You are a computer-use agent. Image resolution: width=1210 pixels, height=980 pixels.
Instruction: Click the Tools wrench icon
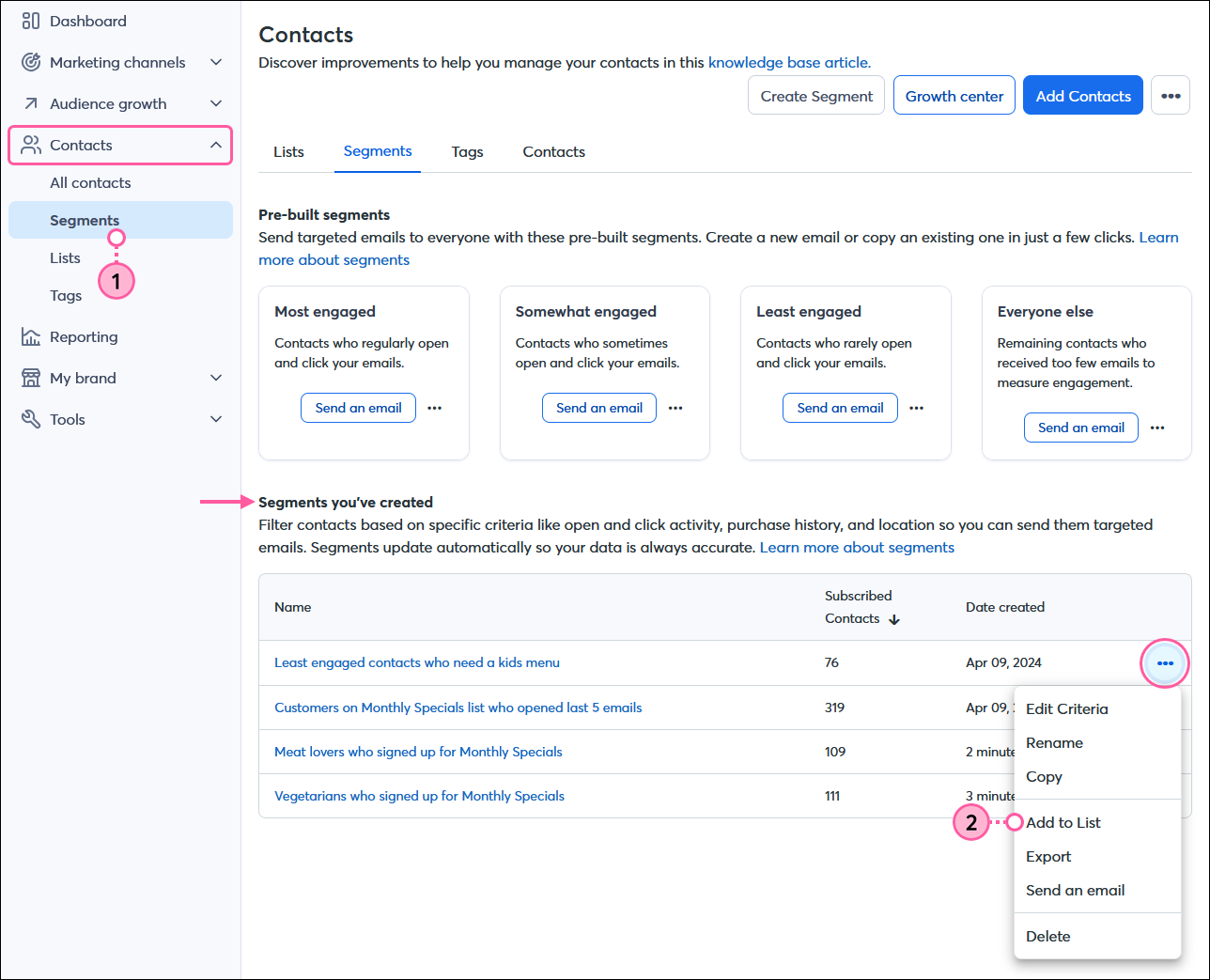pyautogui.click(x=31, y=419)
